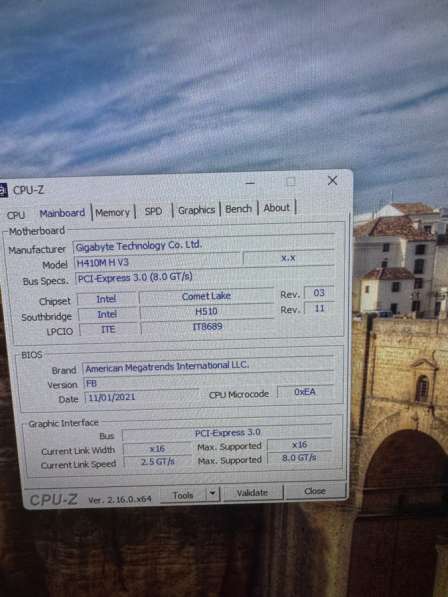Click the Comet Lake chipset value

(x=206, y=296)
